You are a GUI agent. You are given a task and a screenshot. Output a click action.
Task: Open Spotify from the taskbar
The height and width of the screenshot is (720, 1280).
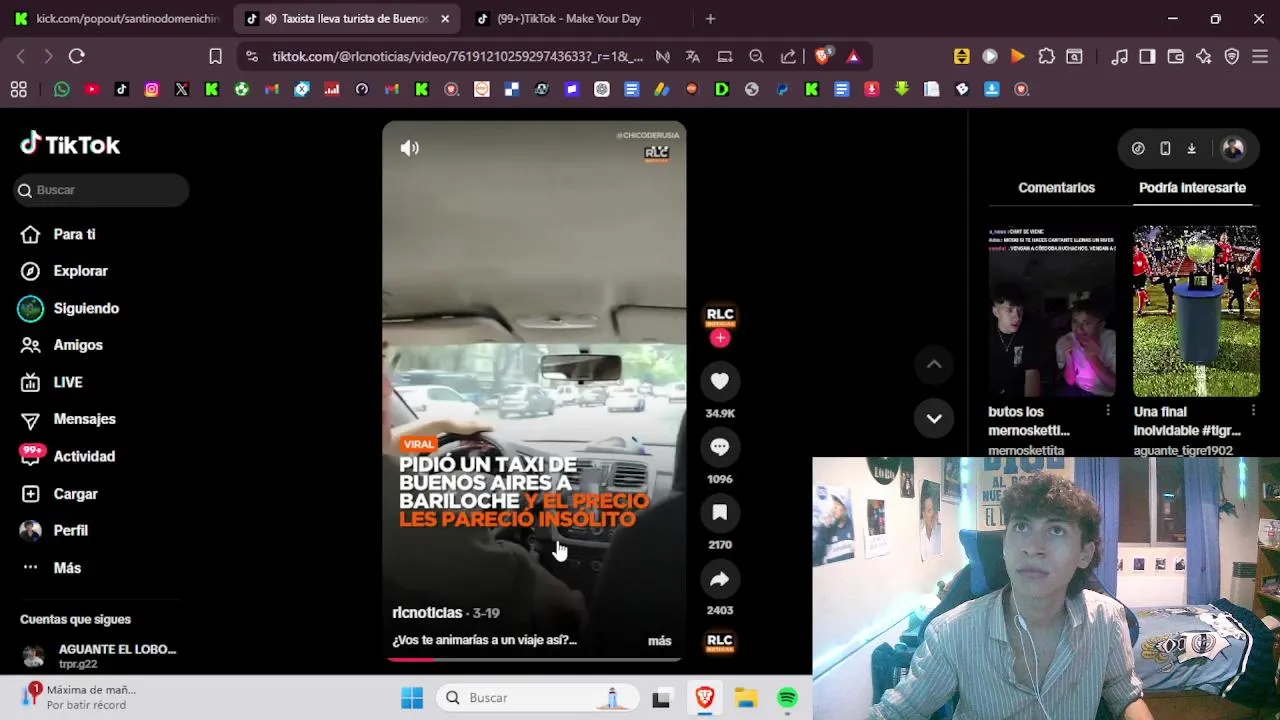point(788,698)
